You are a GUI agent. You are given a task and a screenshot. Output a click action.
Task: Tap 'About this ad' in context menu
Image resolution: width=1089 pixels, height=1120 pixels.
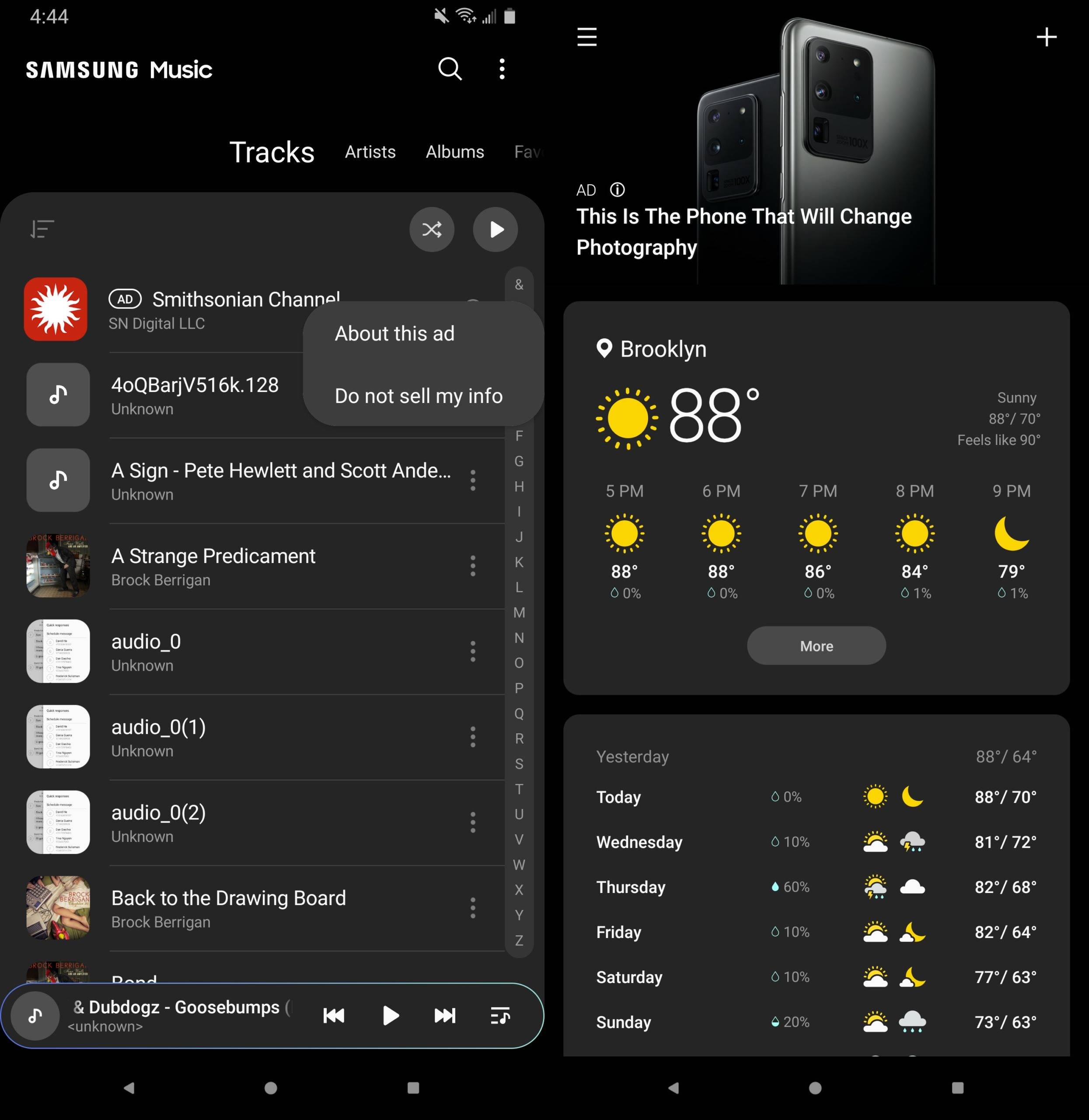click(394, 334)
